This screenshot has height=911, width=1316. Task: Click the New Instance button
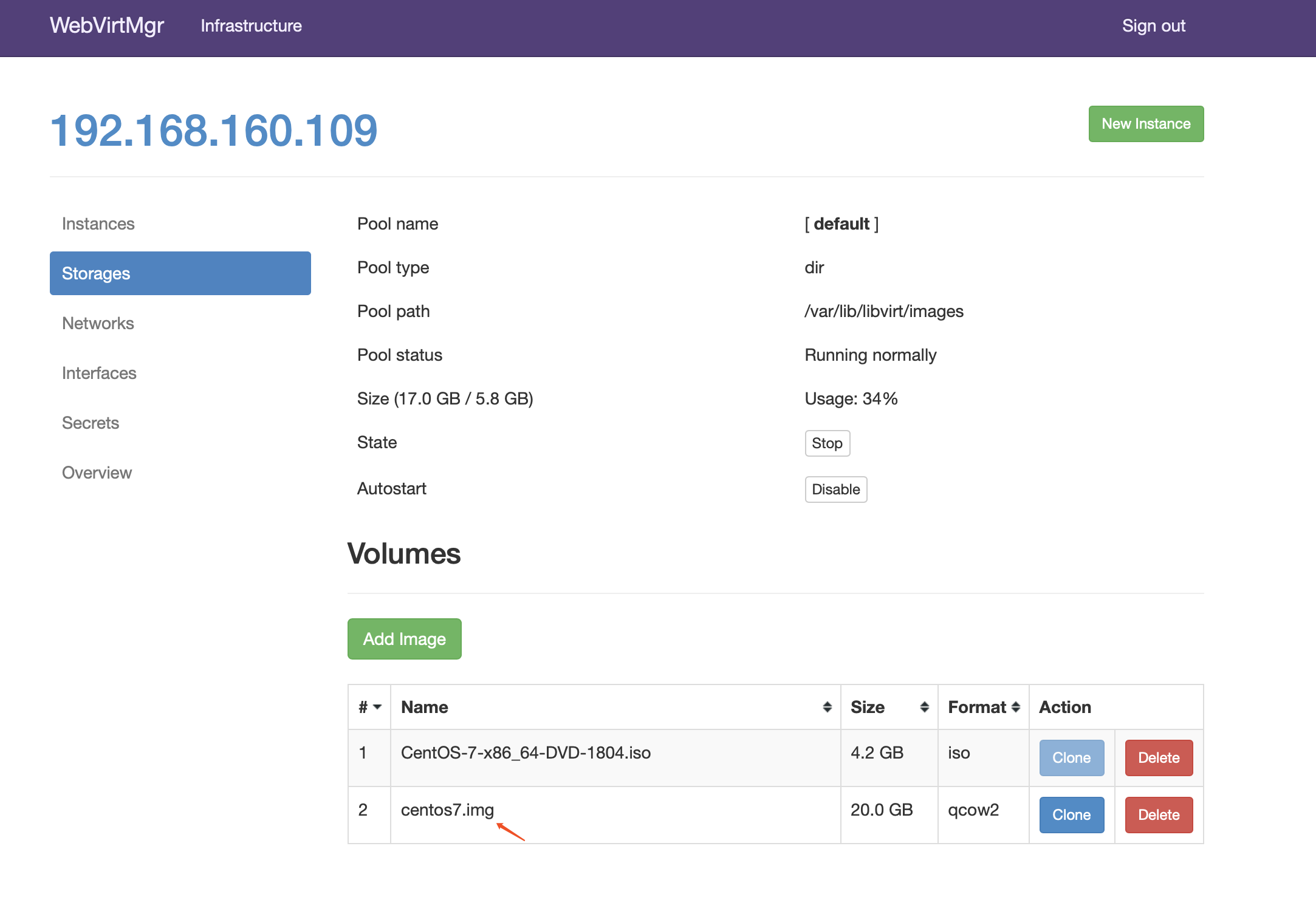point(1145,124)
